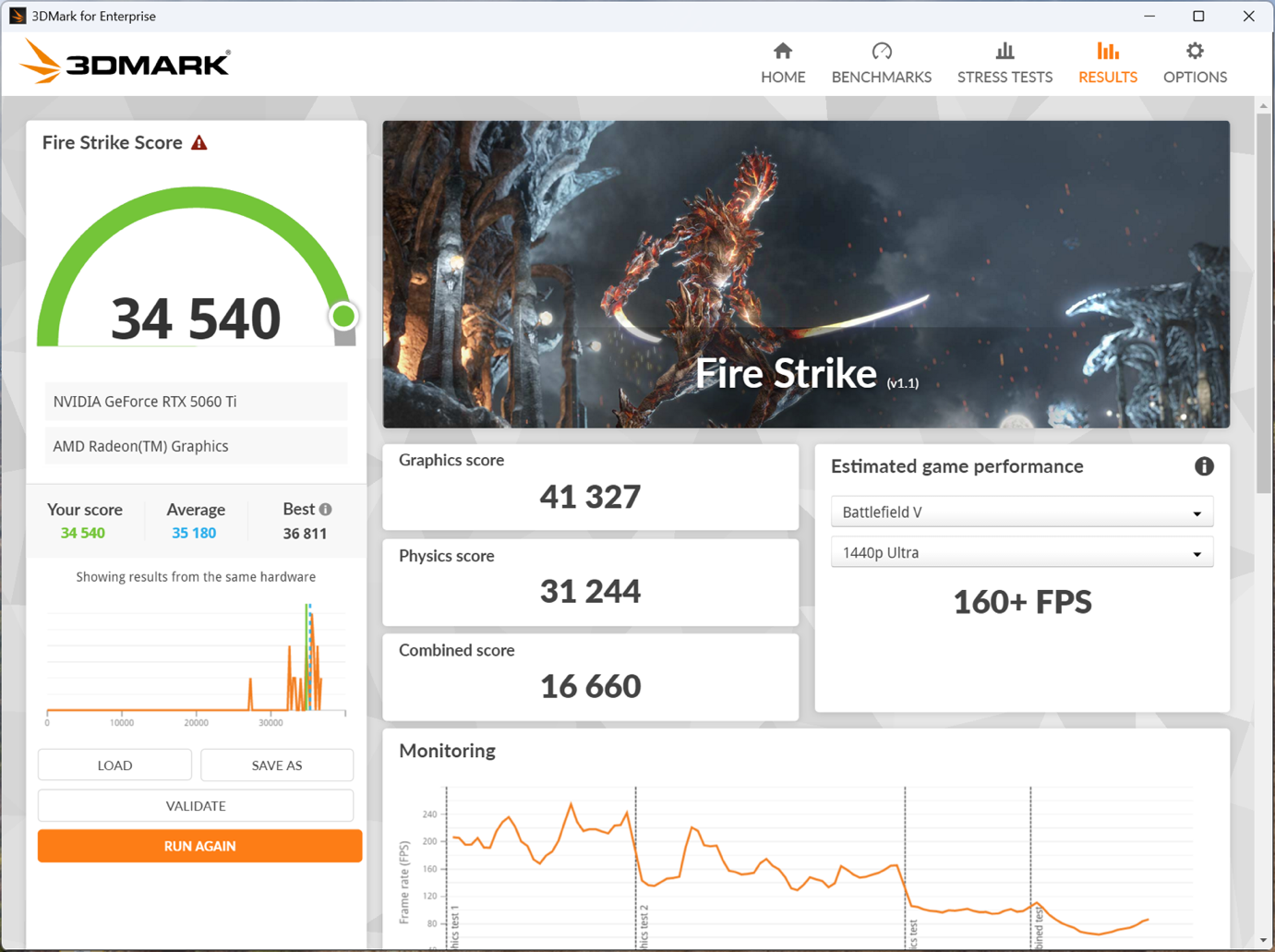Click the vertical scrollbar thumb
1275x952 pixels.
click(x=1263, y=305)
